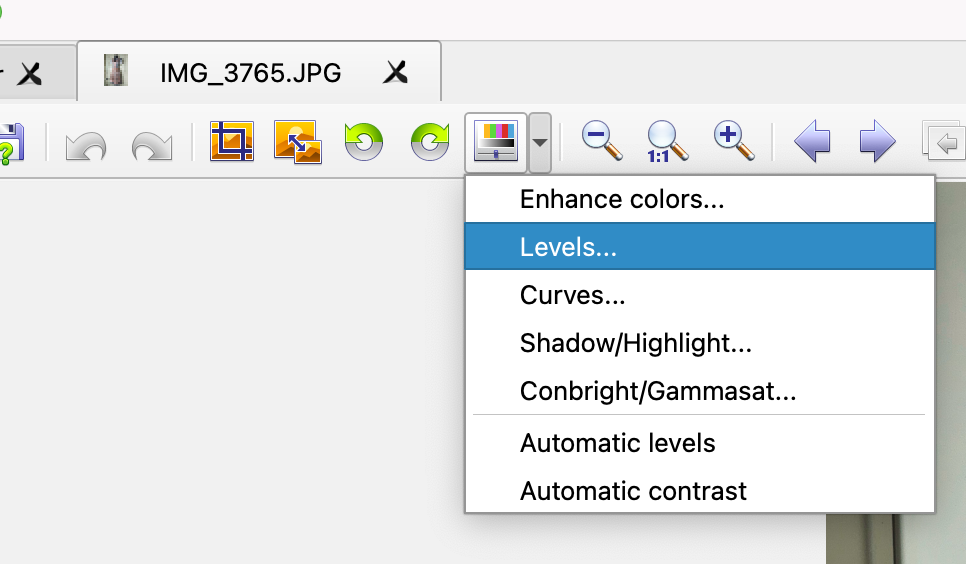Apply Automatic levels
Screen dimensions: 966x564
(700, 443)
